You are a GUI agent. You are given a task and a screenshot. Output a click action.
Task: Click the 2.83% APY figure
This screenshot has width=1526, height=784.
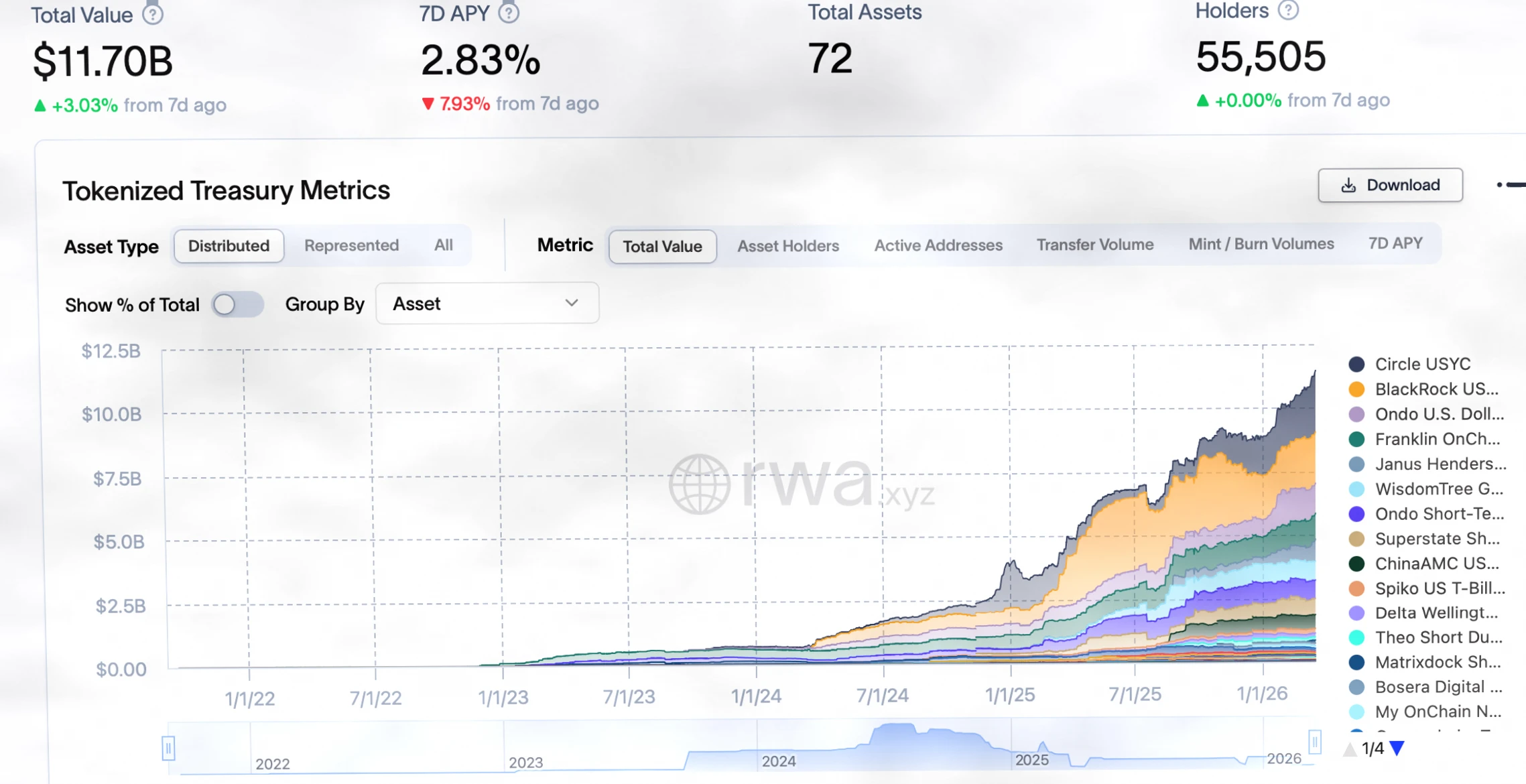click(481, 60)
